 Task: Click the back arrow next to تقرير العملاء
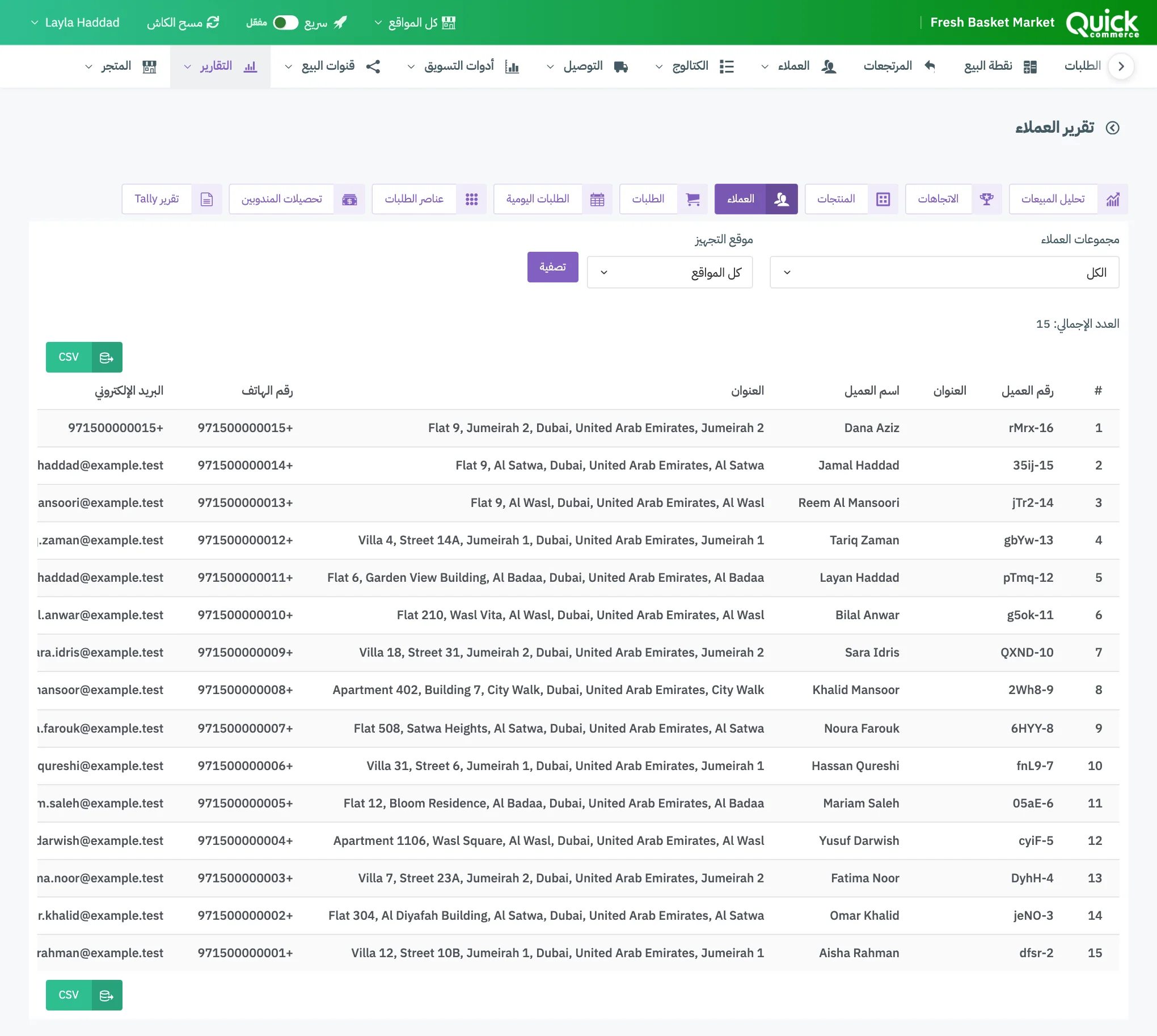(1112, 128)
